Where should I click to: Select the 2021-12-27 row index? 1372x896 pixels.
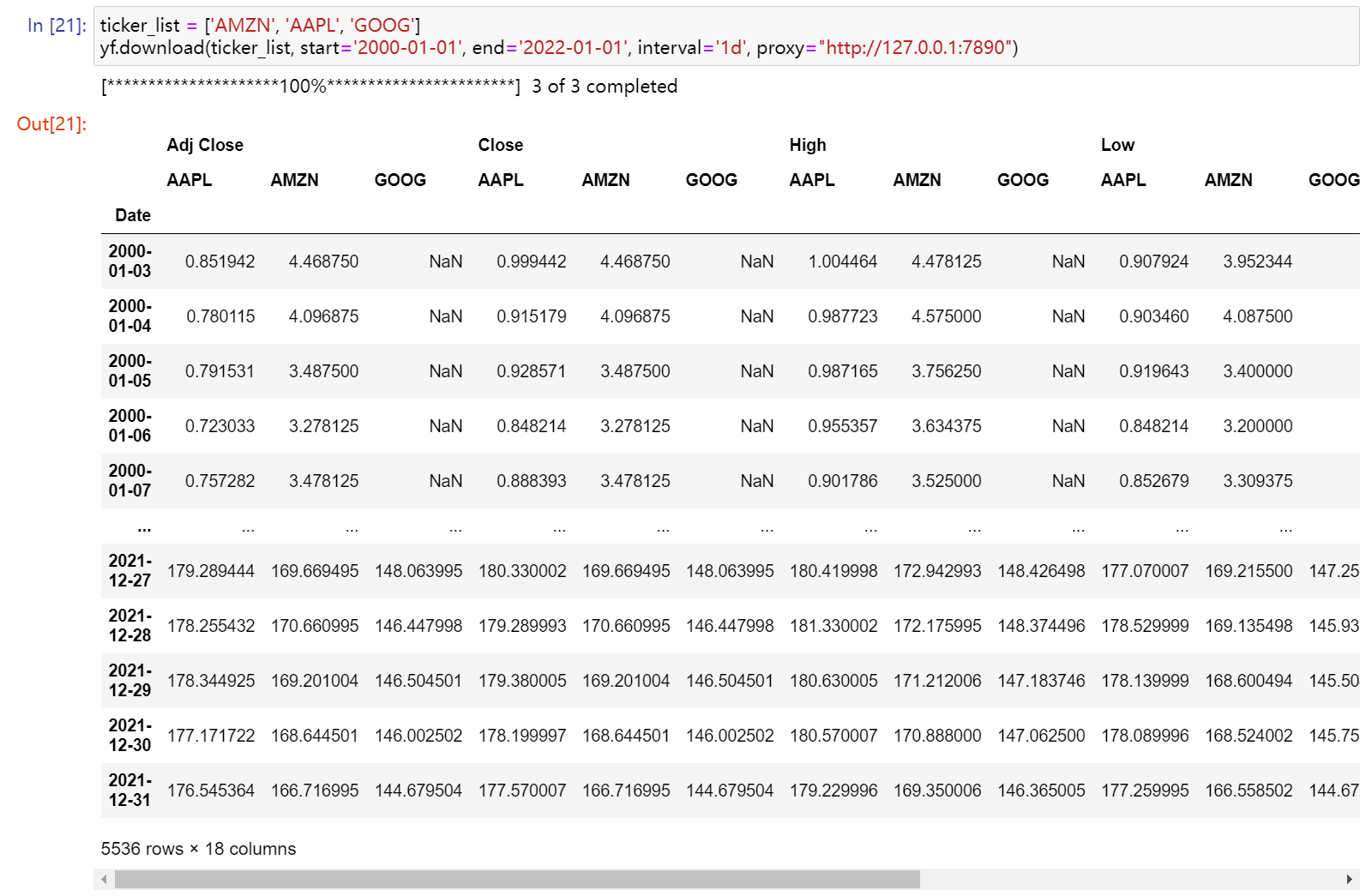(x=129, y=570)
